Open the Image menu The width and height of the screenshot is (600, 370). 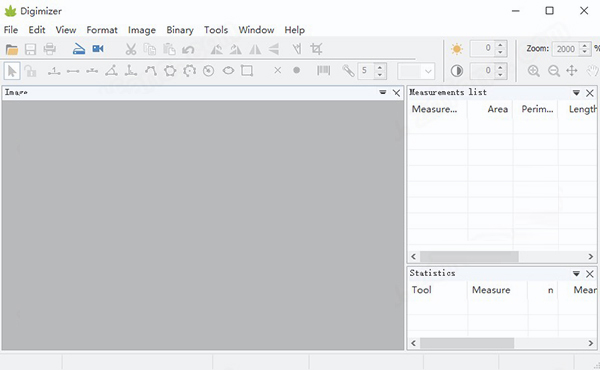[x=142, y=30]
